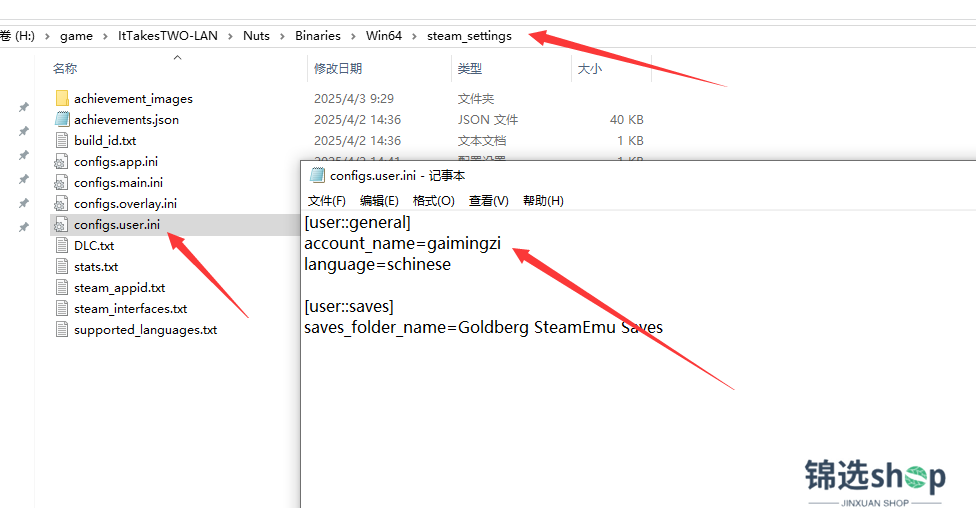Click the 文本文档 type cell
Screen dimensions: 976x508
click(482, 141)
